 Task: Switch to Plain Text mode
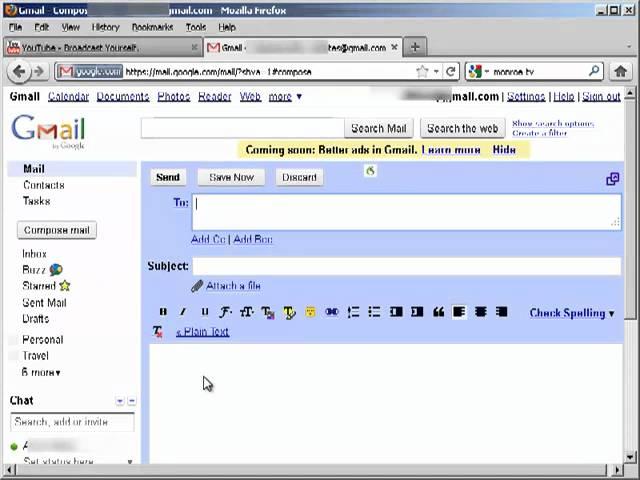coord(202,332)
